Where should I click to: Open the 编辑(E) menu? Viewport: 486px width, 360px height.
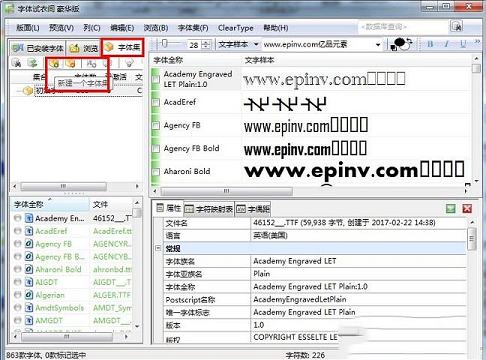point(122,28)
